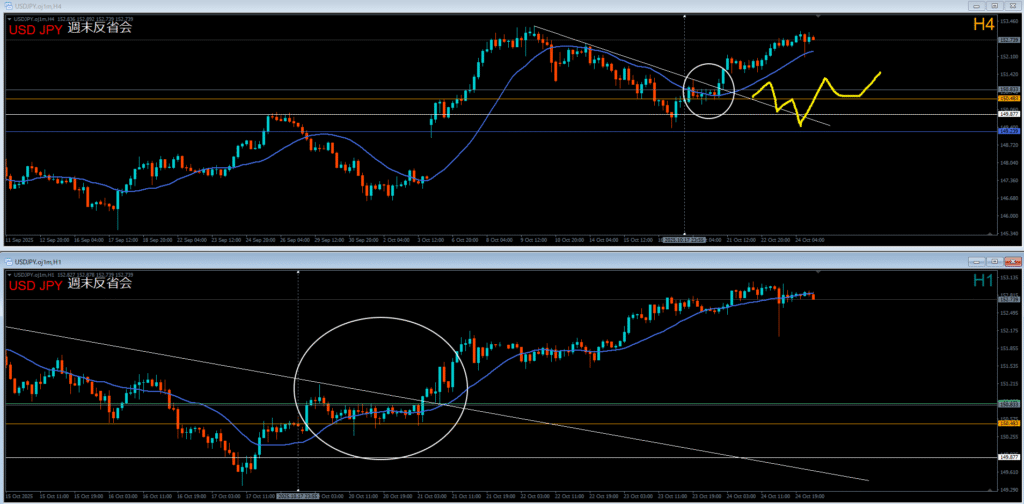The image size is (1024, 504).
Task: Click the orange horizontal line on H4 chart
Action: 300,98
